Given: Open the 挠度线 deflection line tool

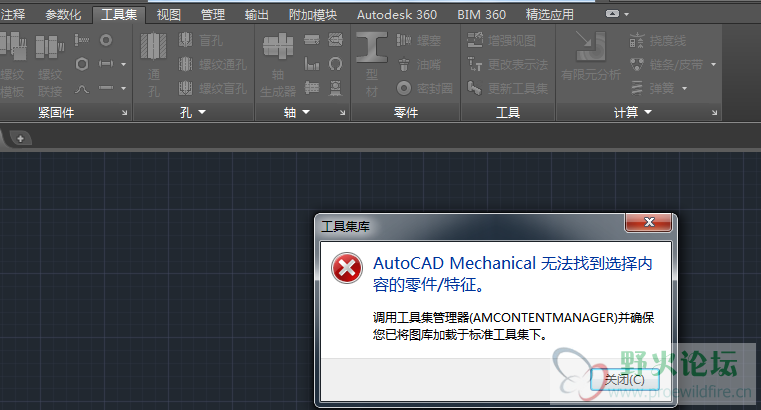Looking at the screenshot, I should click(x=658, y=40).
